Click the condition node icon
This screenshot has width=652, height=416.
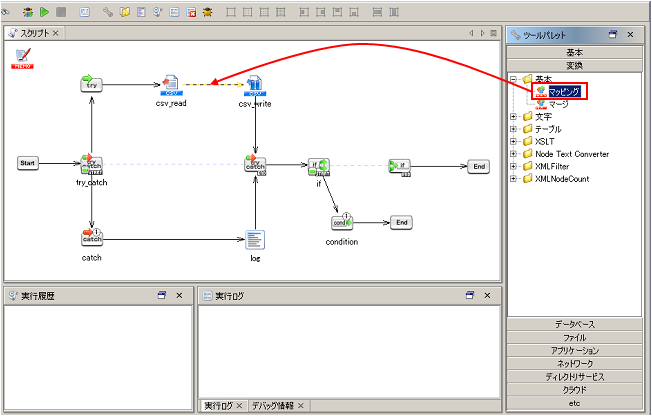pyautogui.click(x=341, y=222)
